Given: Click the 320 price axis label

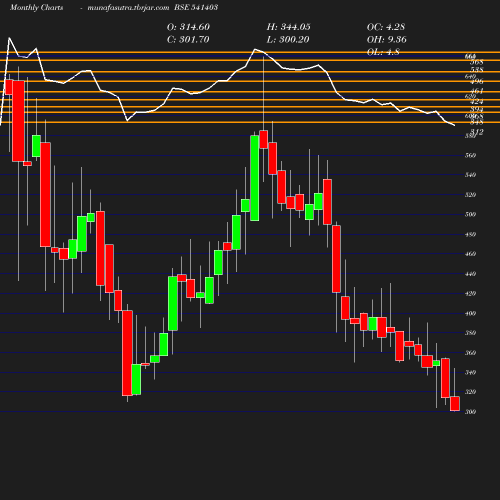Looking at the screenshot, I should coord(470,392).
